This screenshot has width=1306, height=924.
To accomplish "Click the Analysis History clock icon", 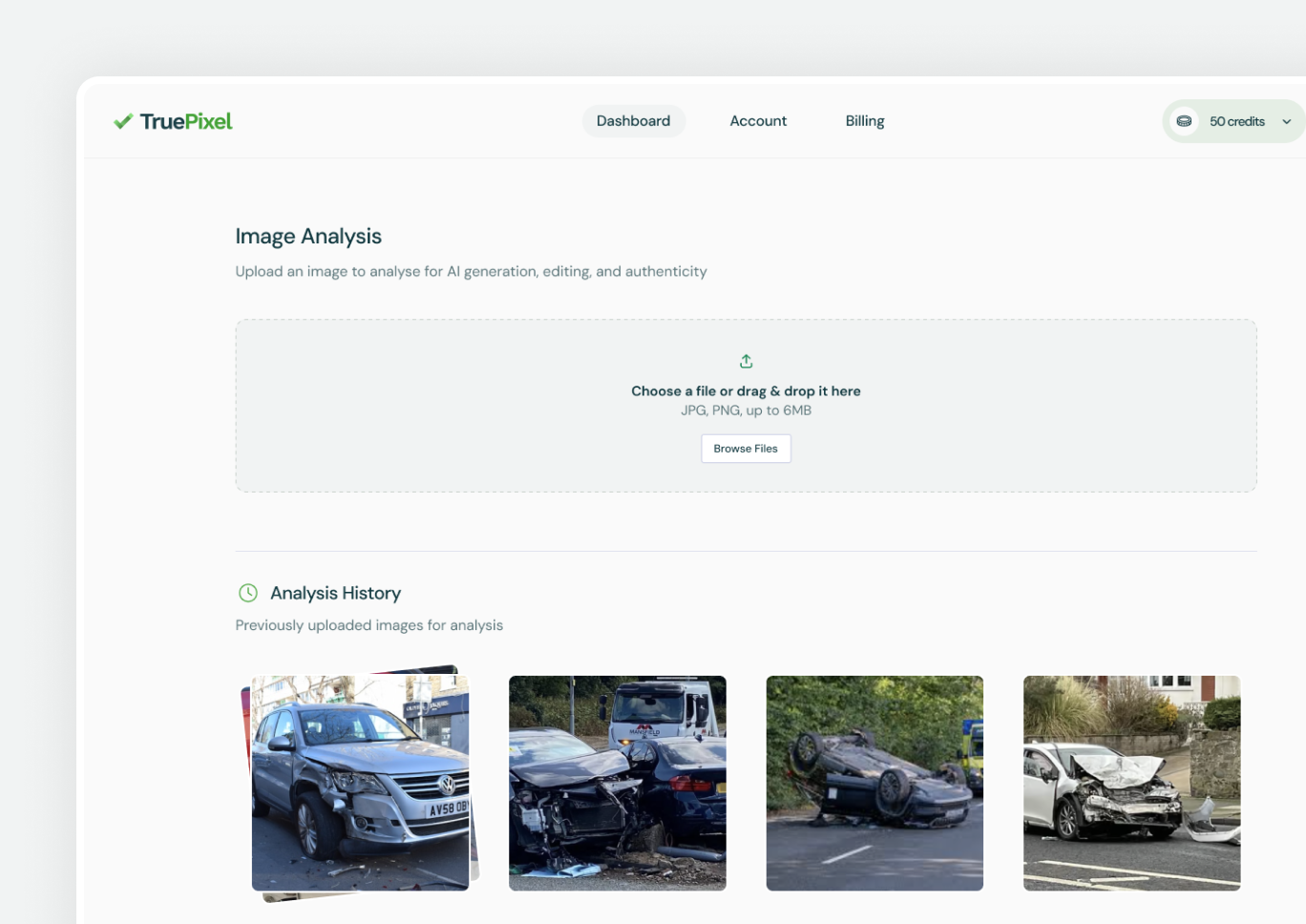I will coord(248,593).
